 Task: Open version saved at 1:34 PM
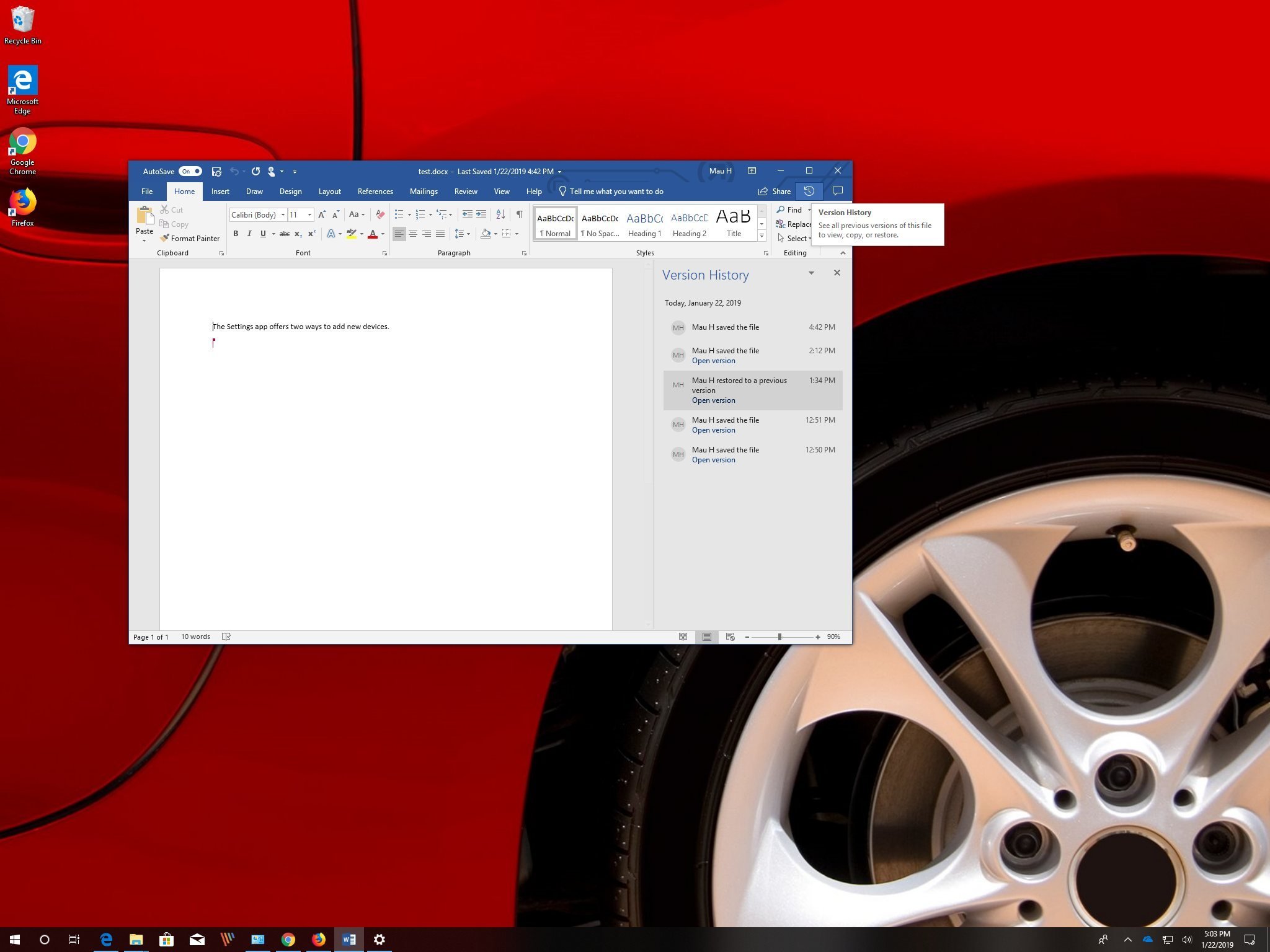click(x=714, y=400)
